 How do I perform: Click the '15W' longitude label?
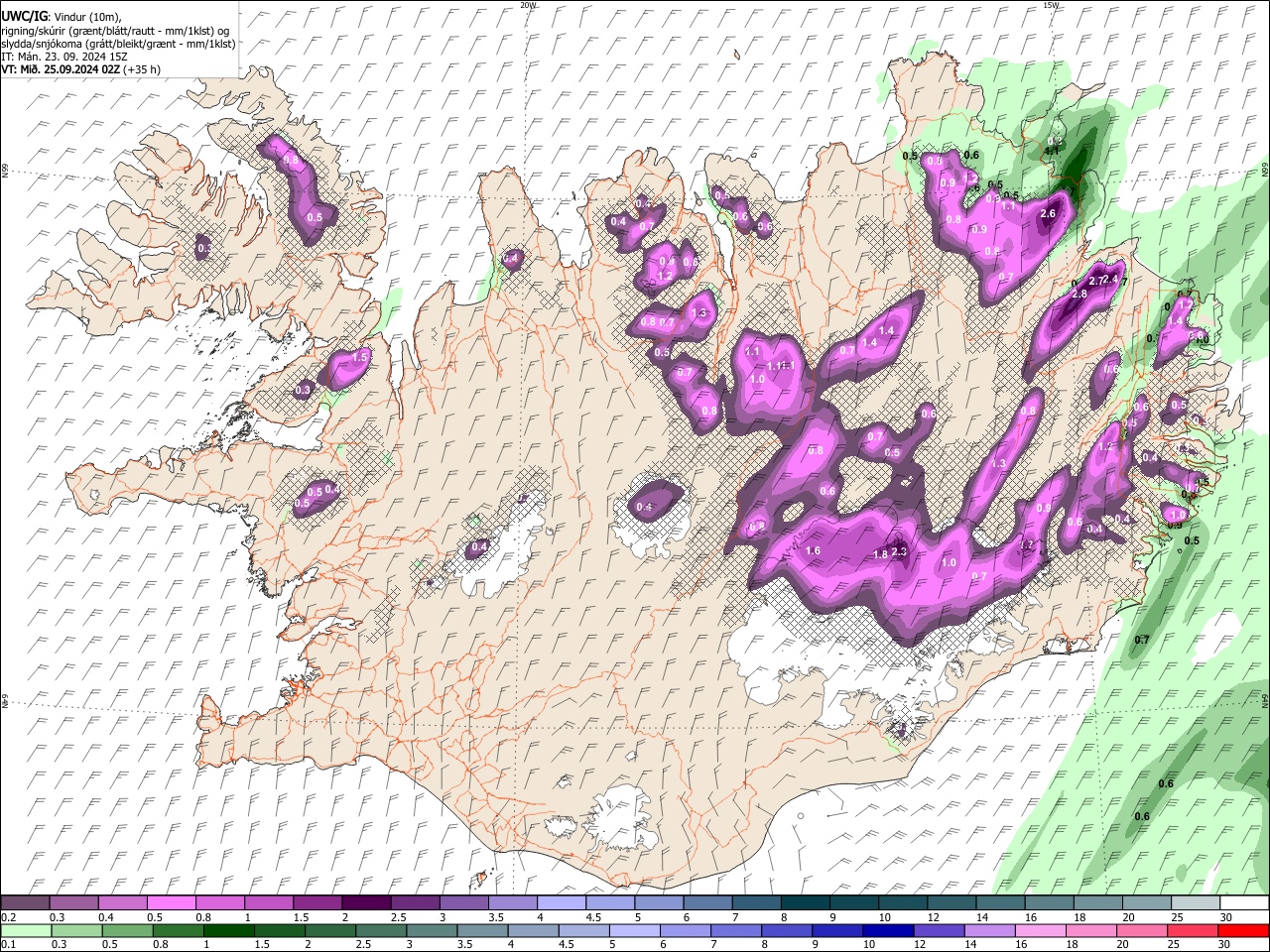tap(1051, 5)
